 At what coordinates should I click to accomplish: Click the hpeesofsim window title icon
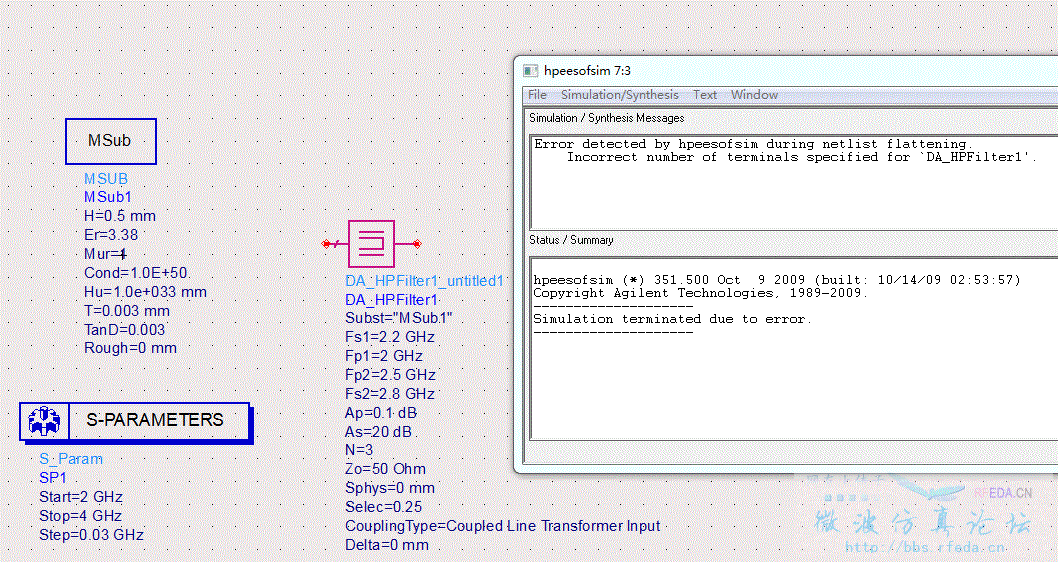531,71
